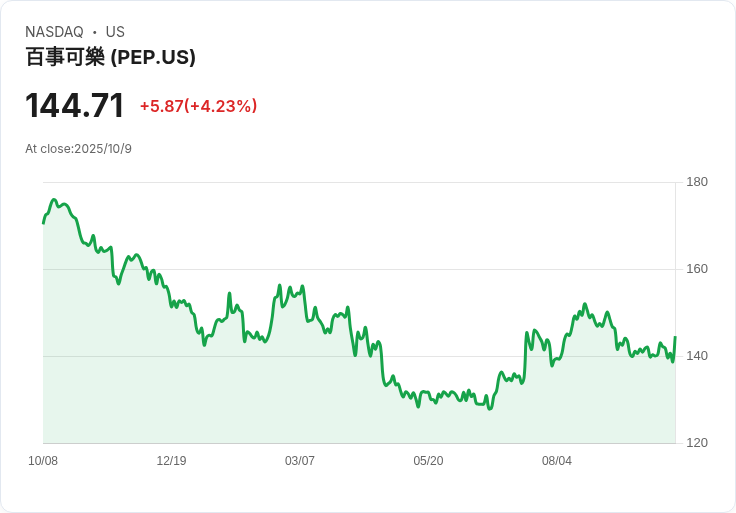The height and width of the screenshot is (513, 736).
Task: Click the NASDAQ exchange label
Action: [54, 32]
